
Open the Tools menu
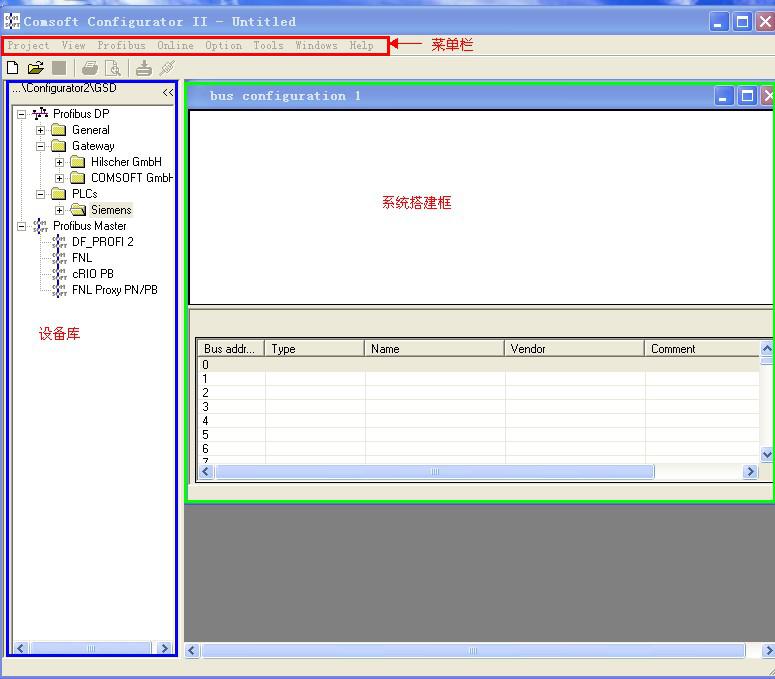point(268,45)
